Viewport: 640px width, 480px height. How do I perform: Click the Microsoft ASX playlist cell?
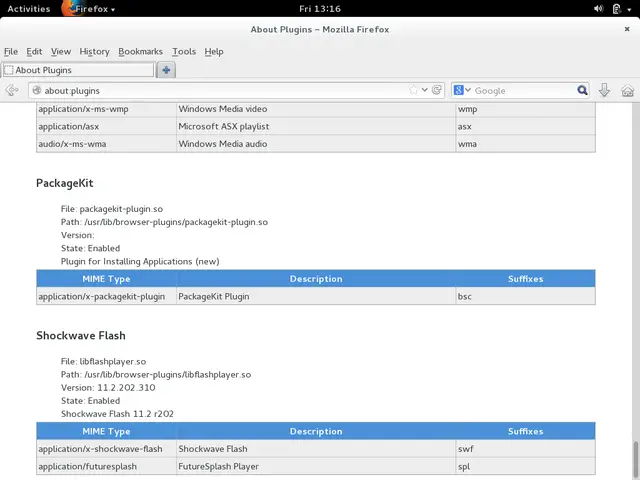coord(316,127)
